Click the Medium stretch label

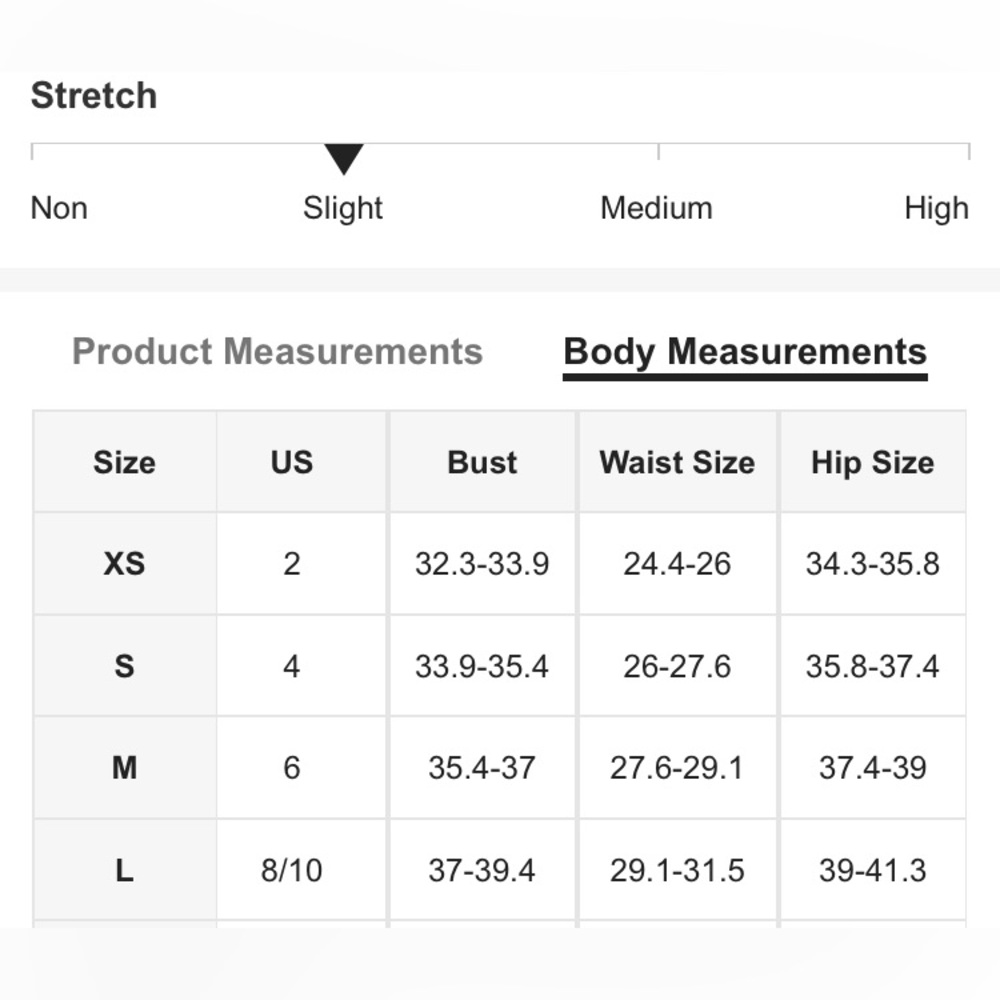click(x=656, y=208)
